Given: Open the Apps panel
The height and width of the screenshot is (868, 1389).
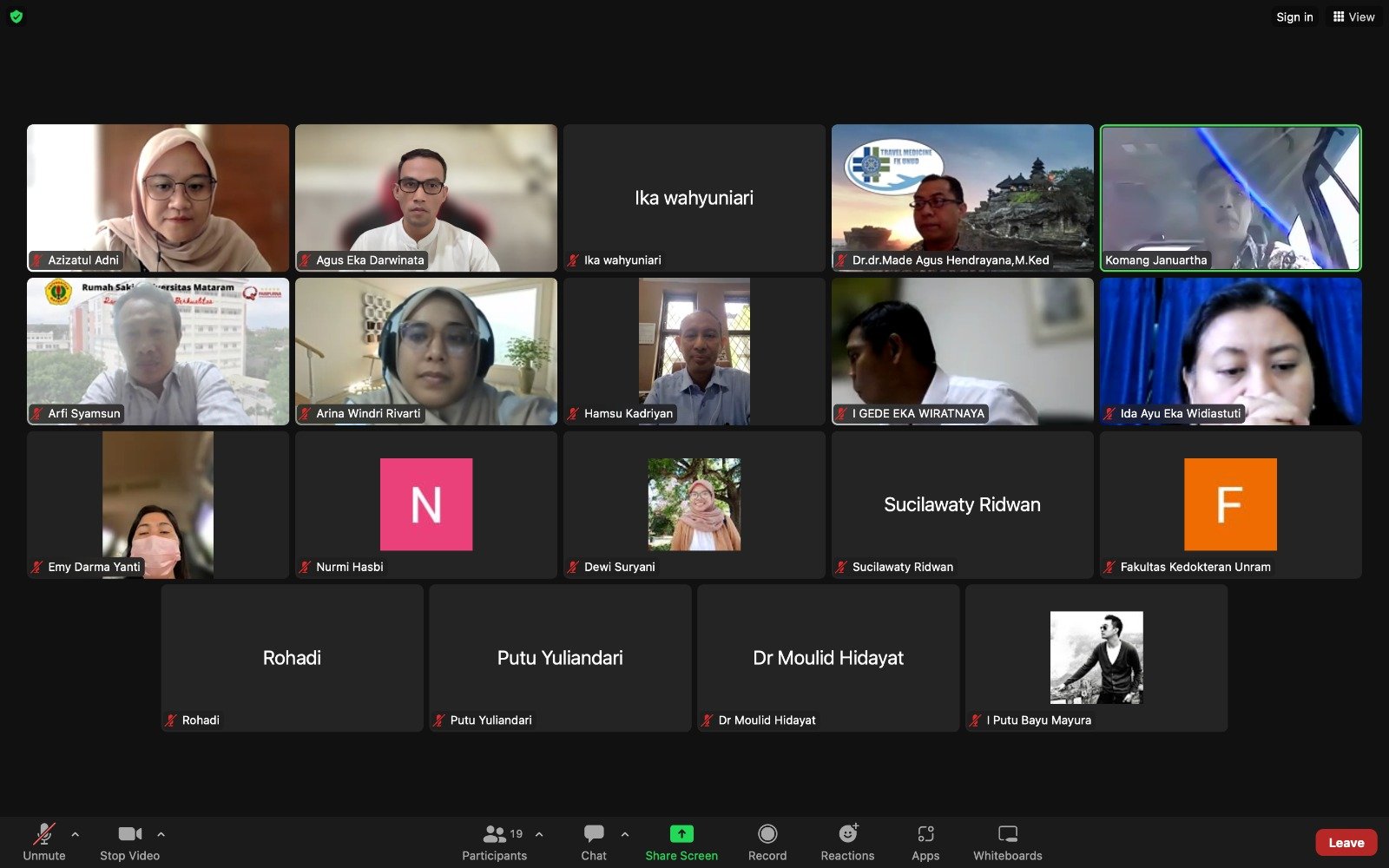Looking at the screenshot, I should 925,835.
